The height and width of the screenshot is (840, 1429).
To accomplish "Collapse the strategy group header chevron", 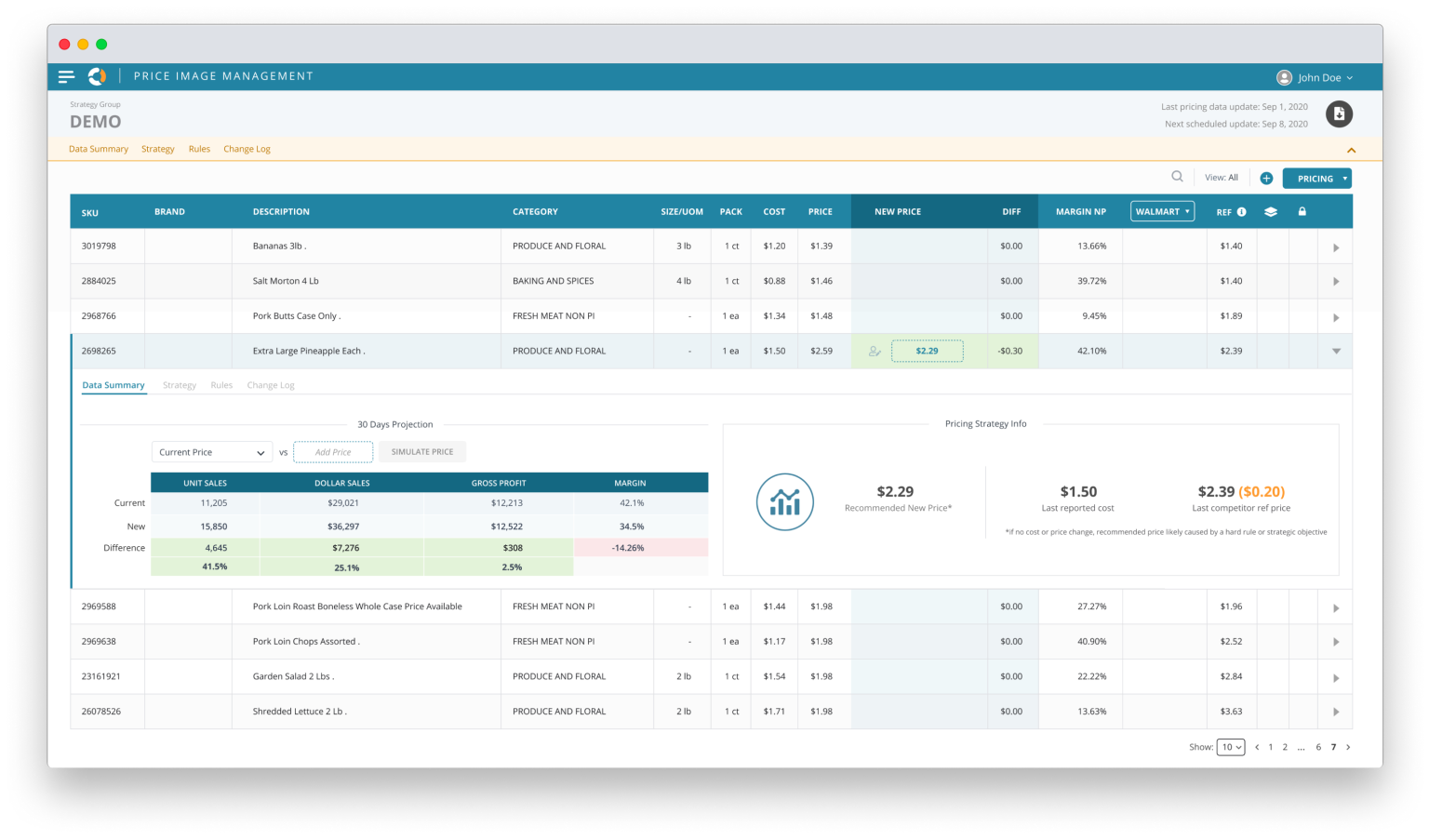I will click(1351, 150).
